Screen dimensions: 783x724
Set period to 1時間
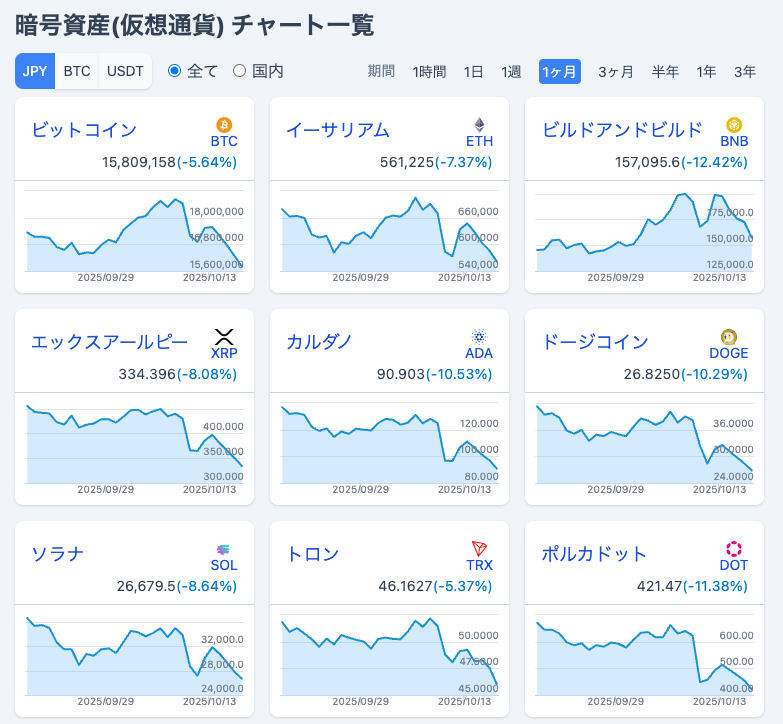point(429,71)
